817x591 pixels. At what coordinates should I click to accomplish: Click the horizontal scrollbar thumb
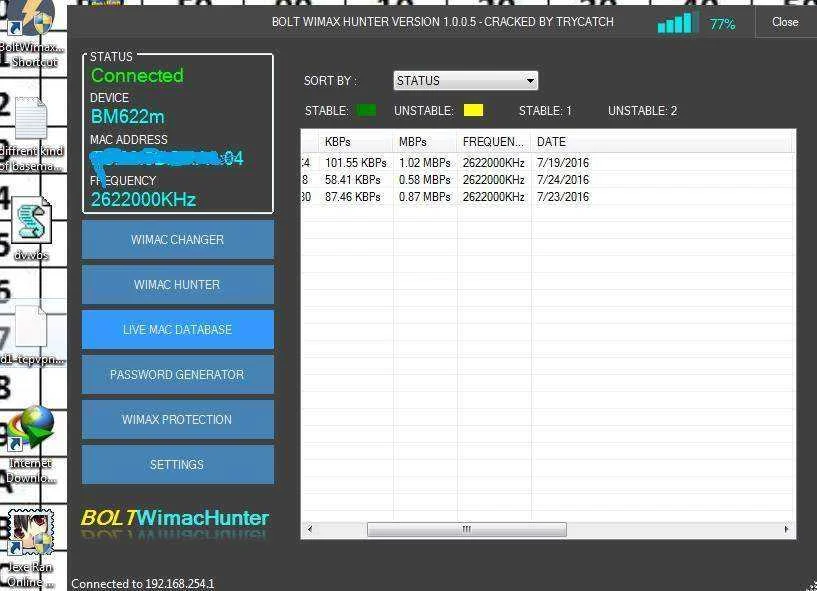[467, 530]
